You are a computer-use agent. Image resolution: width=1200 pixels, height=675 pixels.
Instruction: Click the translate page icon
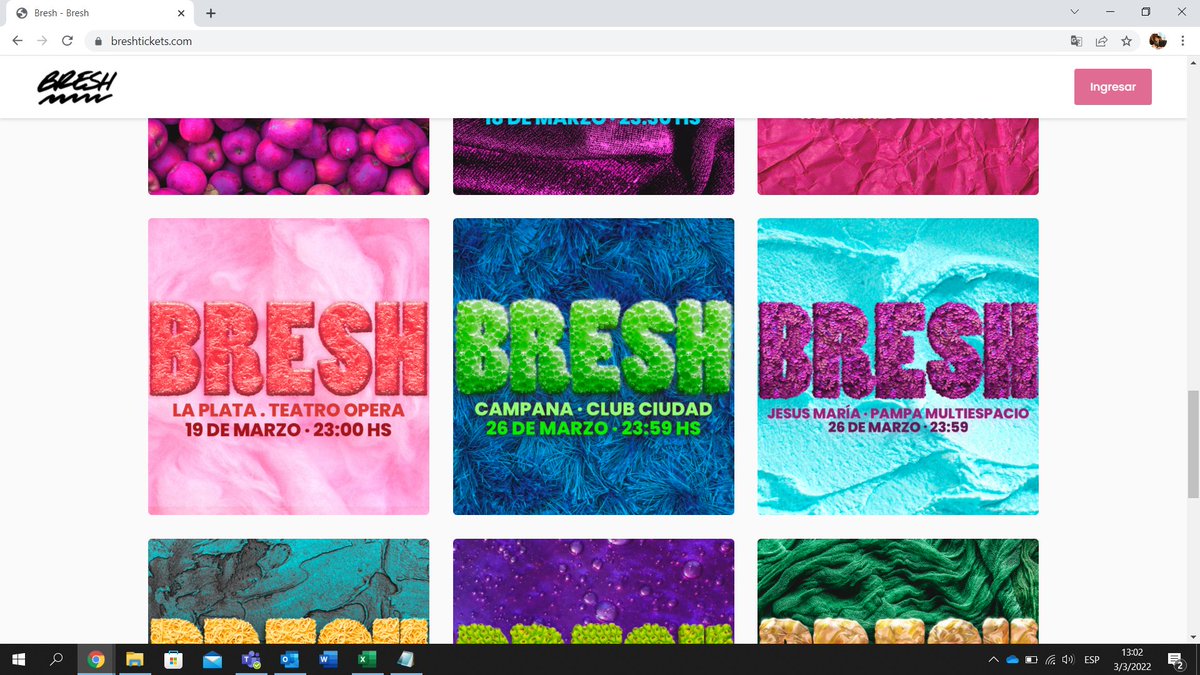coord(1076,41)
